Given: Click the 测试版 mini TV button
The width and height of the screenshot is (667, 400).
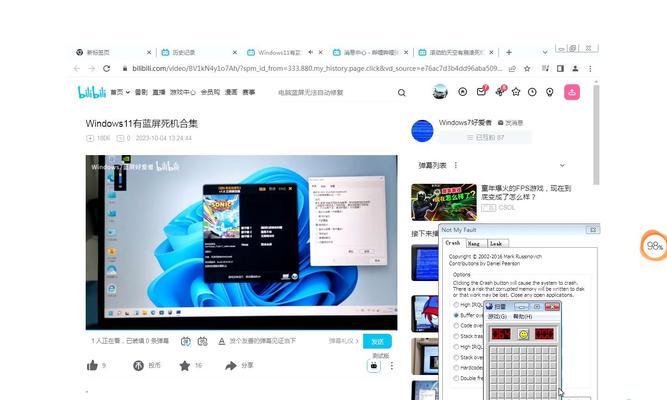Looking at the screenshot, I should click(373, 366).
